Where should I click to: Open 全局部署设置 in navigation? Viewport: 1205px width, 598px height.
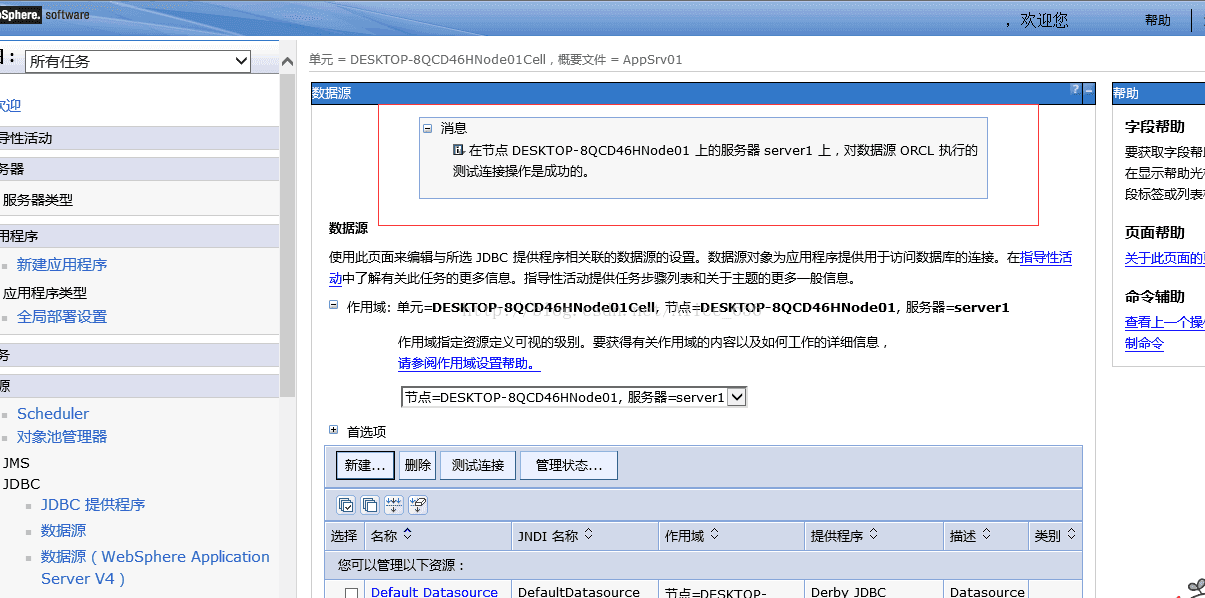[62, 317]
